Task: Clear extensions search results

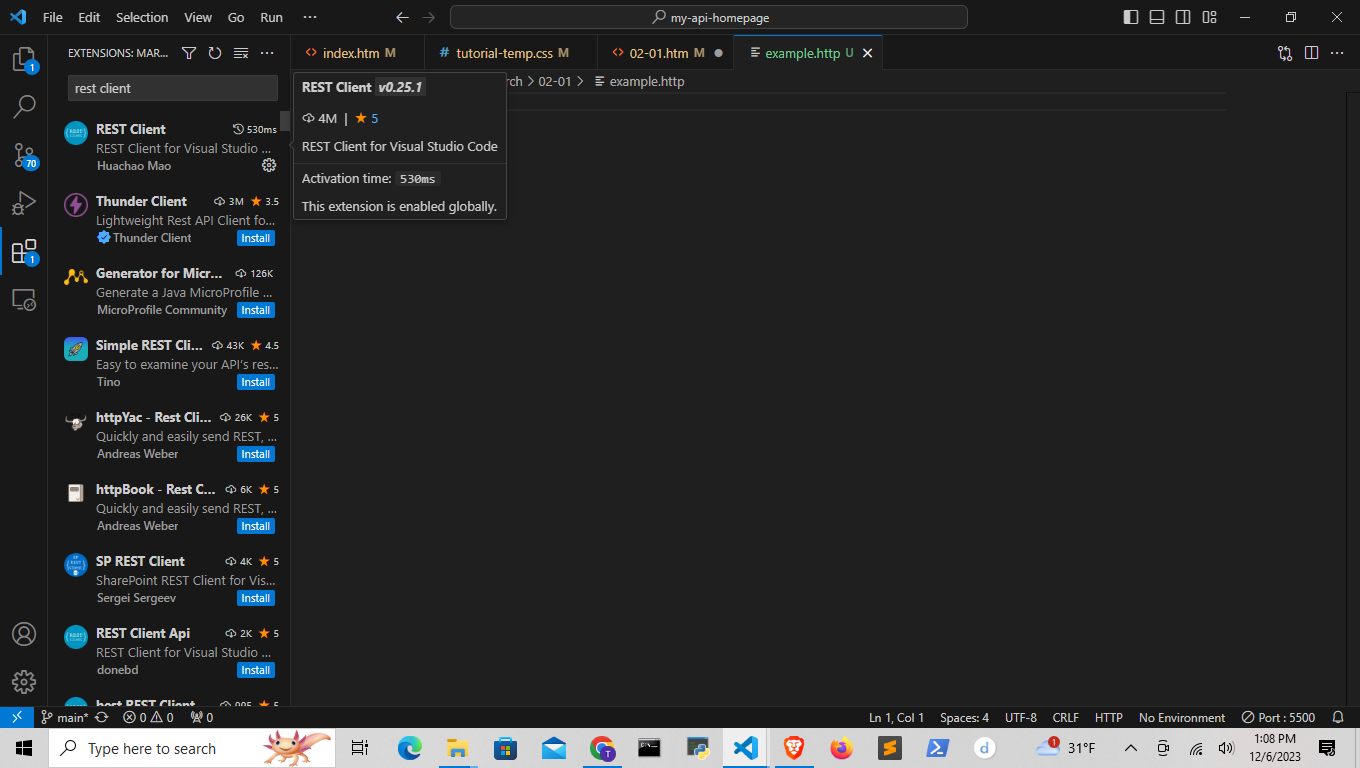Action: point(241,53)
